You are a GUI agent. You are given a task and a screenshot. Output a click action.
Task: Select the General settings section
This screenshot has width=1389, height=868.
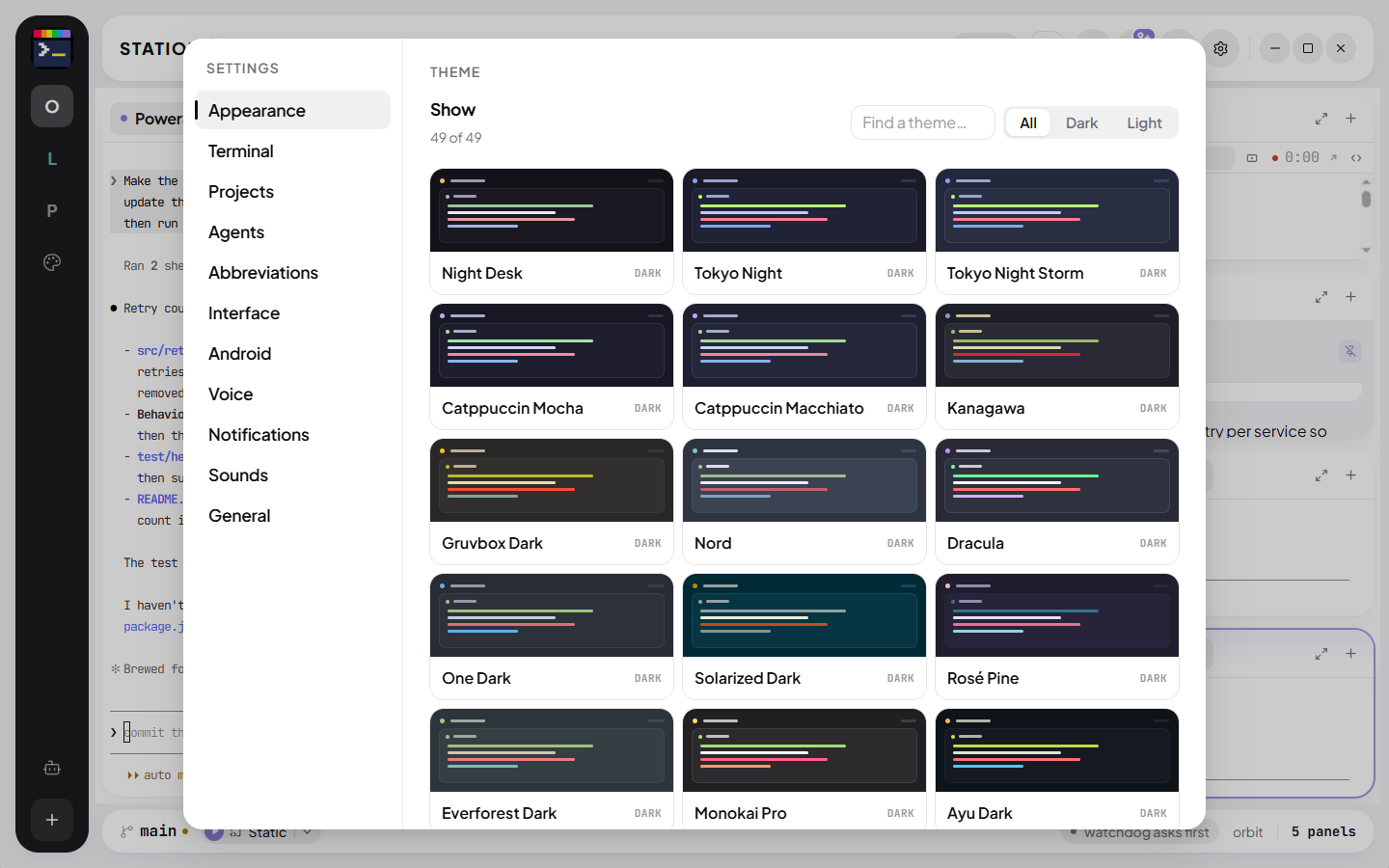(293, 516)
